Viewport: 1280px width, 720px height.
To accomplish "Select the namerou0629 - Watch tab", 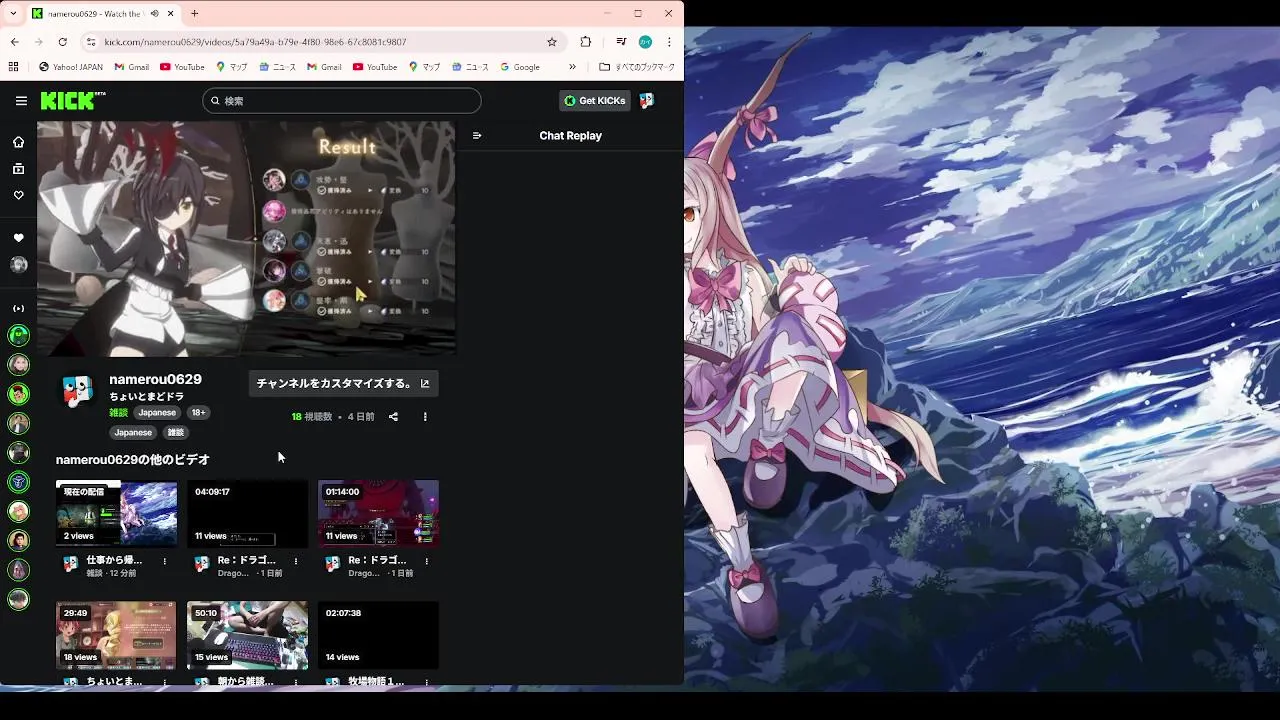I will 94,14.
